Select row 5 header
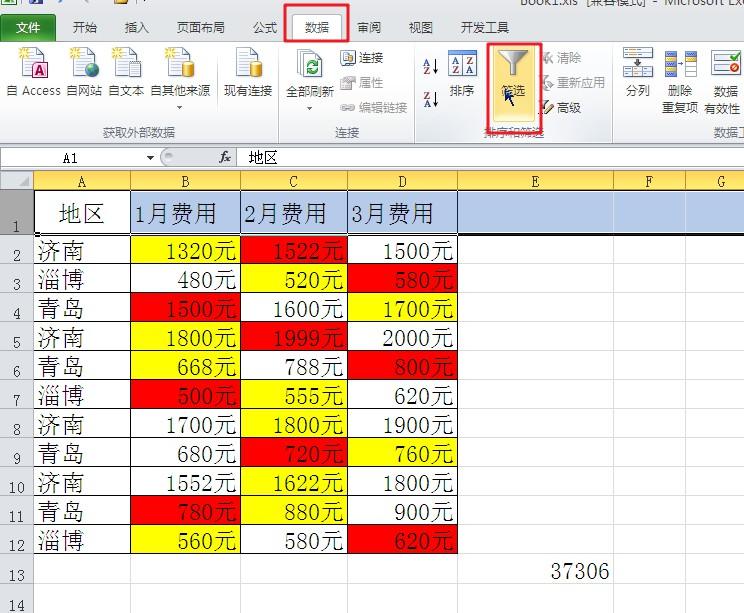 pos(17,338)
